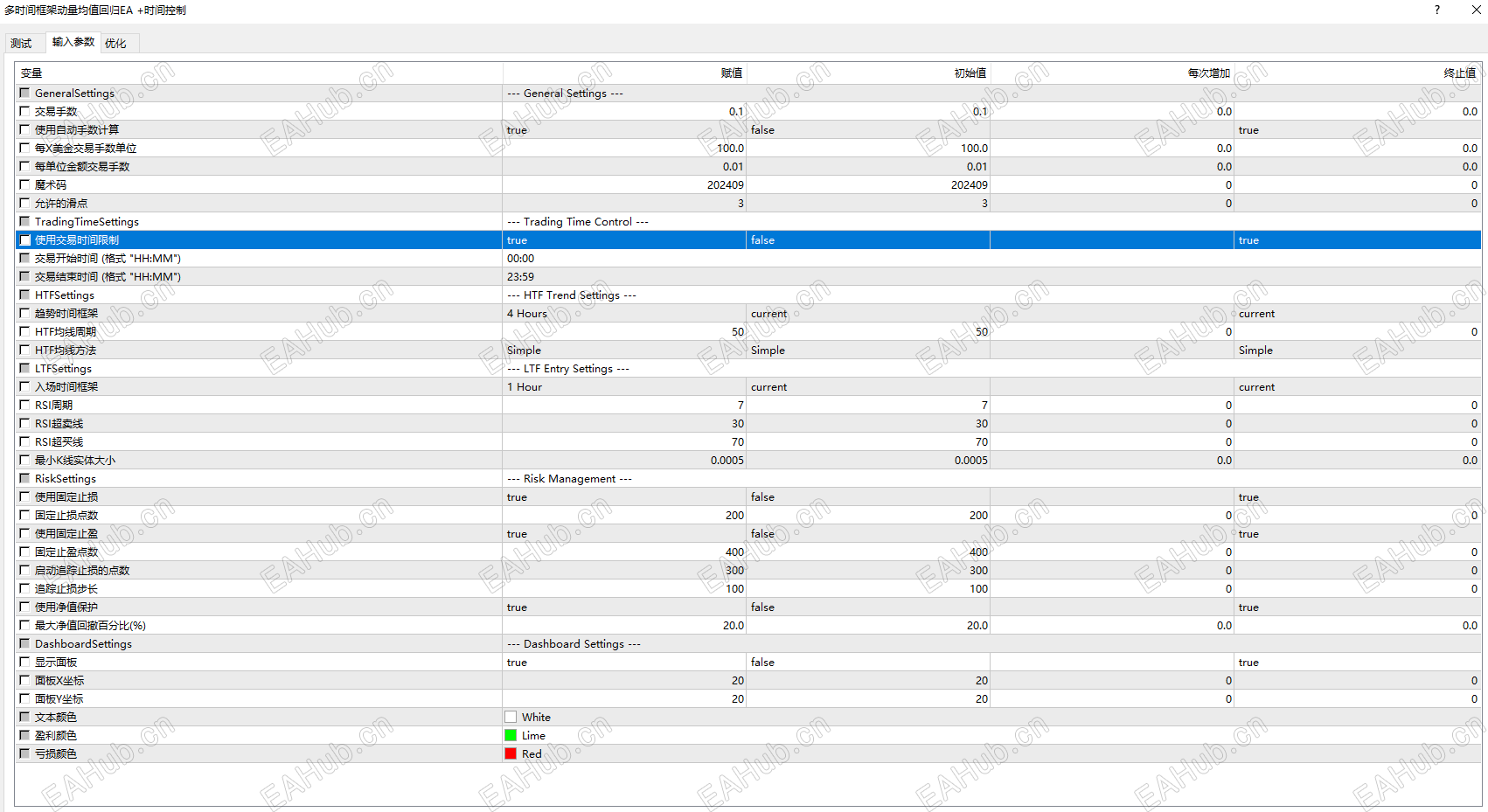
Task: Edit the 23:59 交易结束时间 value
Action: (x=520, y=277)
